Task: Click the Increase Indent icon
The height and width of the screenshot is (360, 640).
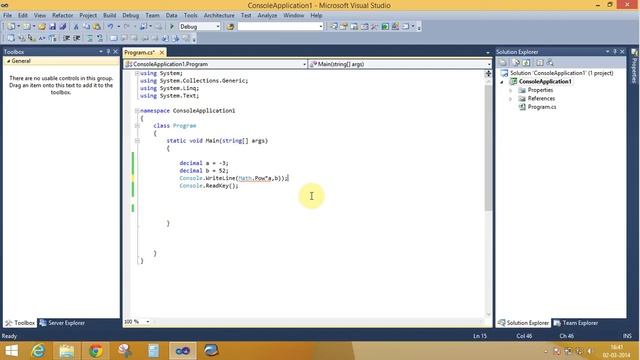Action: coord(76,38)
